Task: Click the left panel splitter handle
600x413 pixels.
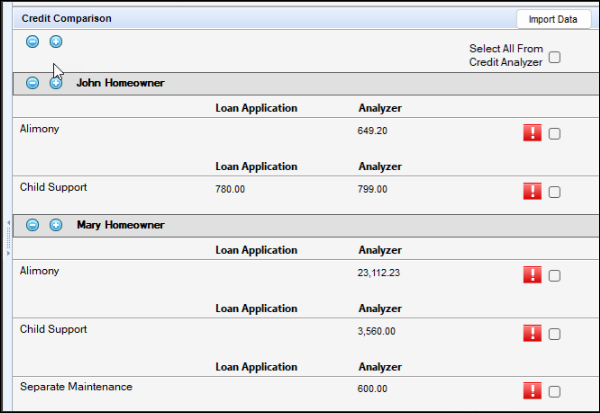Action: click(8, 232)
